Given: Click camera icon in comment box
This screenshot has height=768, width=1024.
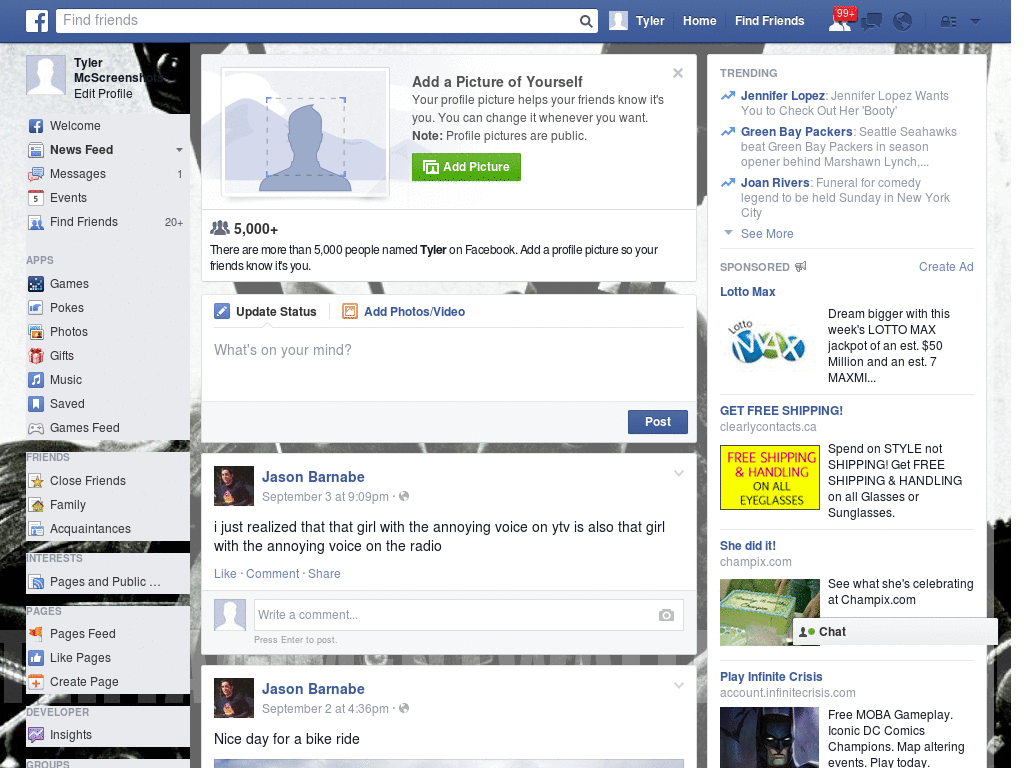Looking at the screenshot, I should pos(666,615).
